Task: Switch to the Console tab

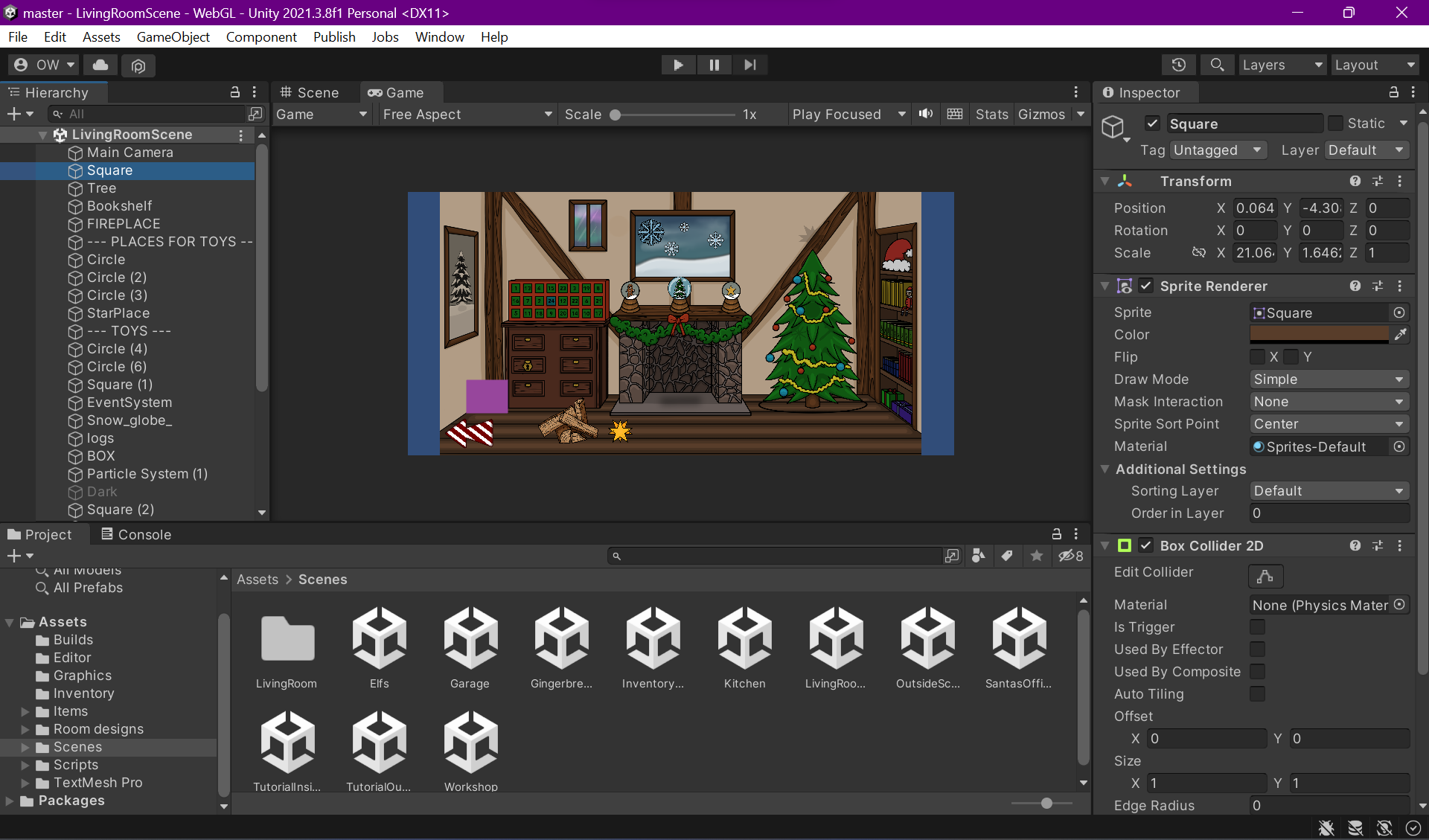Action: (x=136, y=534)
